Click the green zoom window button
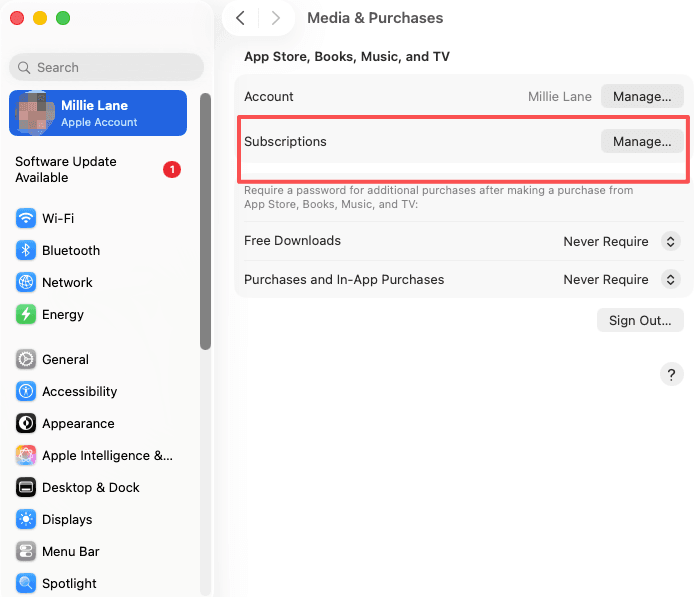Viewport: 698px width, 597px height. (x=63, y=18)
